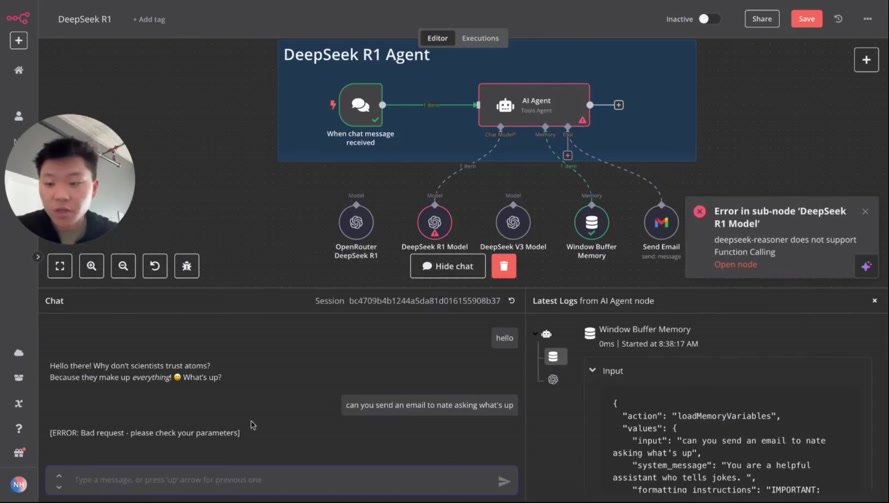
Task: Close the Latest Logs panel
Action: click(x=874, y=301)
